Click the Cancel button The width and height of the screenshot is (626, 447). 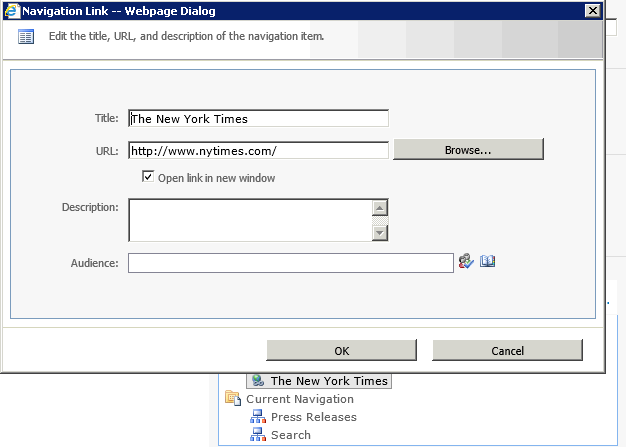click(x=507, y=350)
